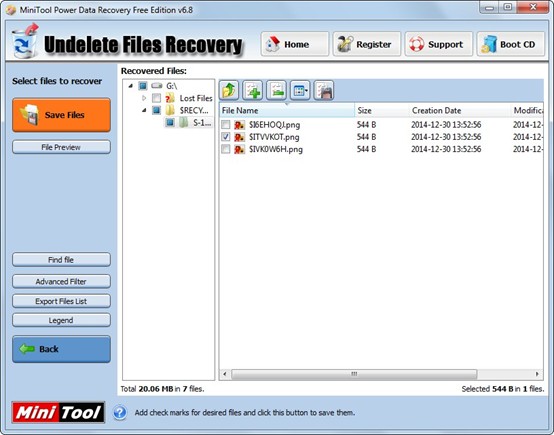Viewport: 554px width, 435px height.
Task: Click the $RECY... folder icon
Action: 170,110
